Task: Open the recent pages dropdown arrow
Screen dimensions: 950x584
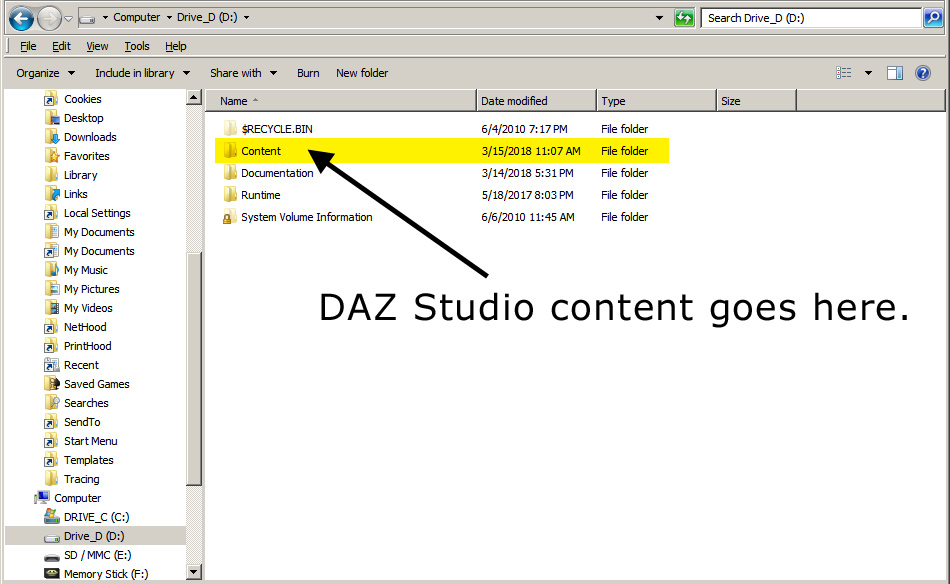Action: pos(68,19)
